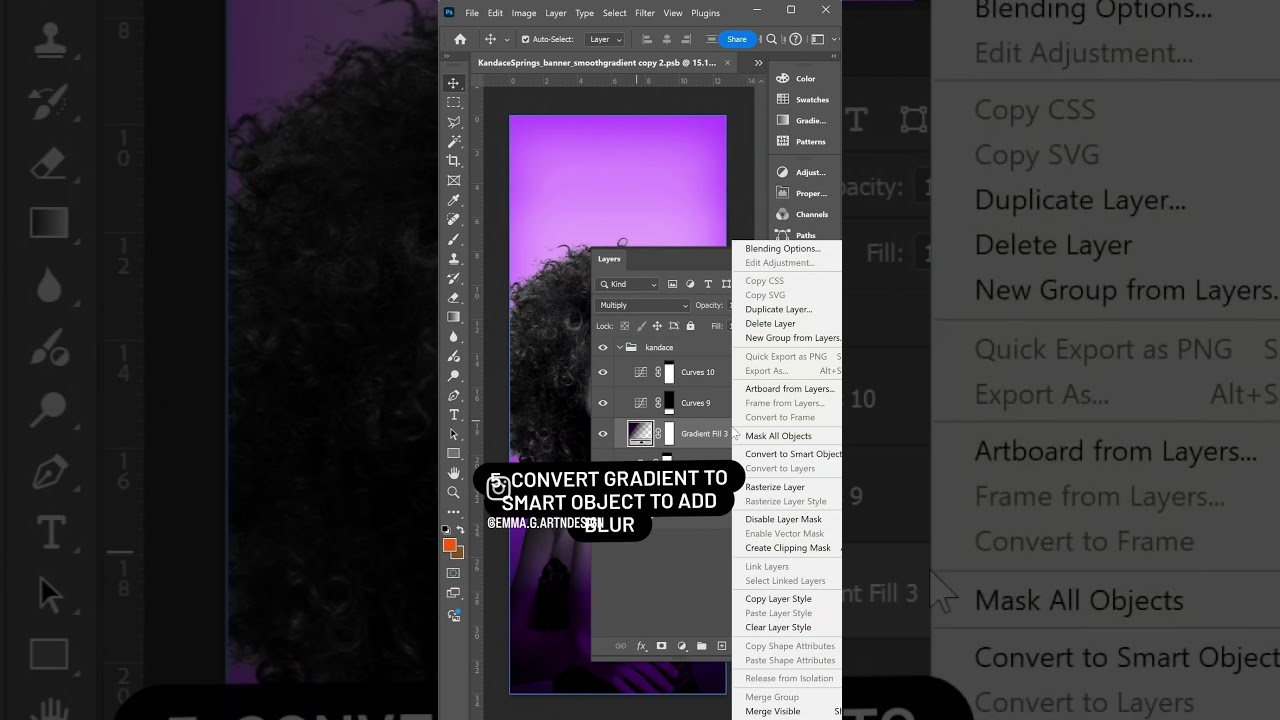Create new fill or adjustment layer icon
Screen dimensions: 1280x720
point(682,646)
